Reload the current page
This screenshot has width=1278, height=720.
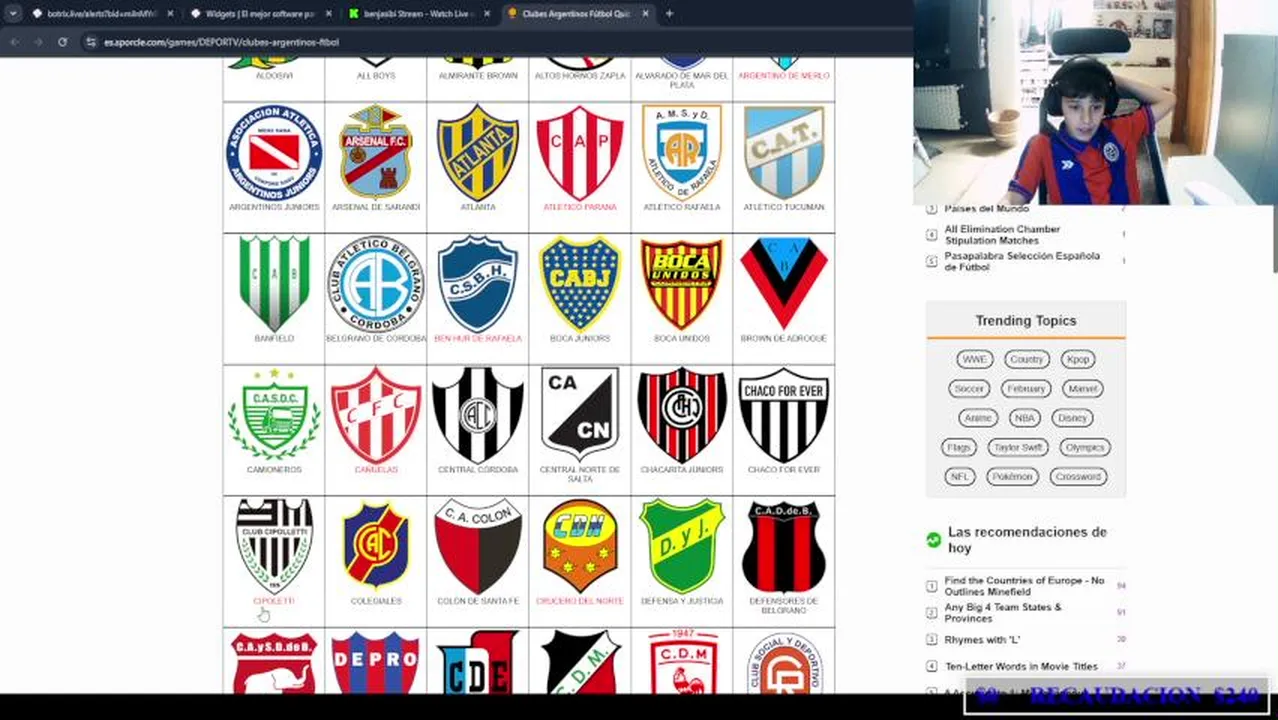pyautogui.click(x=62, y=42)
